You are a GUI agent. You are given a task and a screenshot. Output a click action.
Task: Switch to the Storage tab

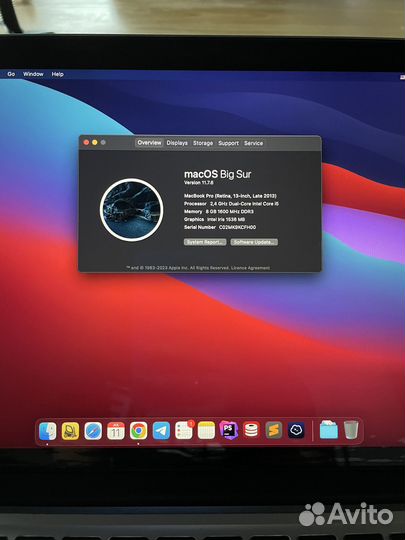tap(203, 143)
